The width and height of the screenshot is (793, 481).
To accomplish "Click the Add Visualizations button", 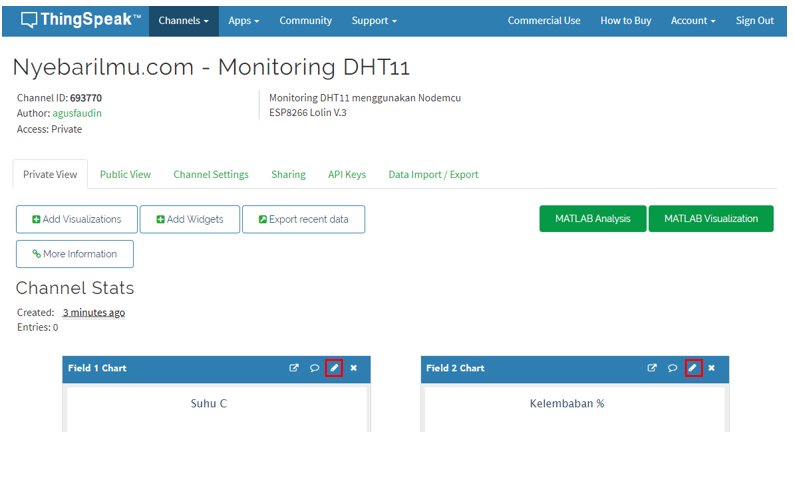I will tap(77, 219).
